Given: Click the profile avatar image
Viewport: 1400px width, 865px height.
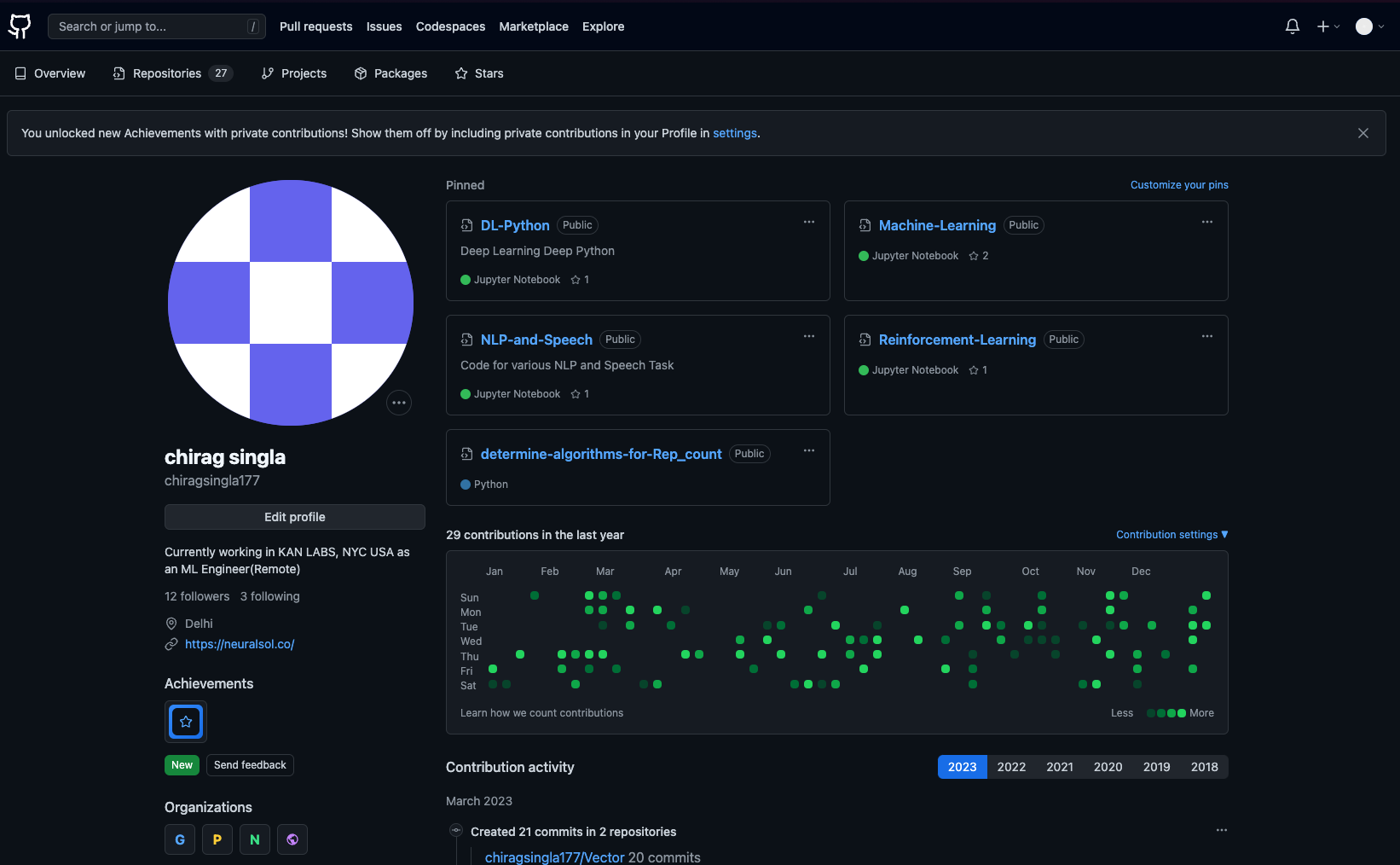Looking at the screenshot, I should point(291,303).
